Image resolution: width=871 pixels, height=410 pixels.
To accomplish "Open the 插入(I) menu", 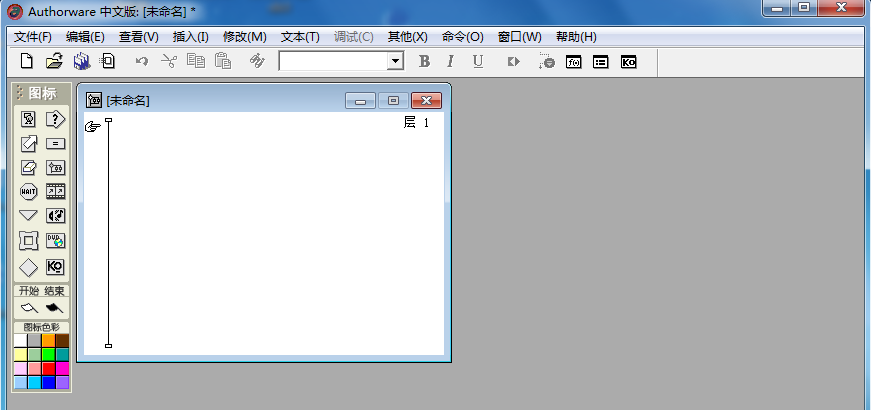I will [x=191, y=37].
